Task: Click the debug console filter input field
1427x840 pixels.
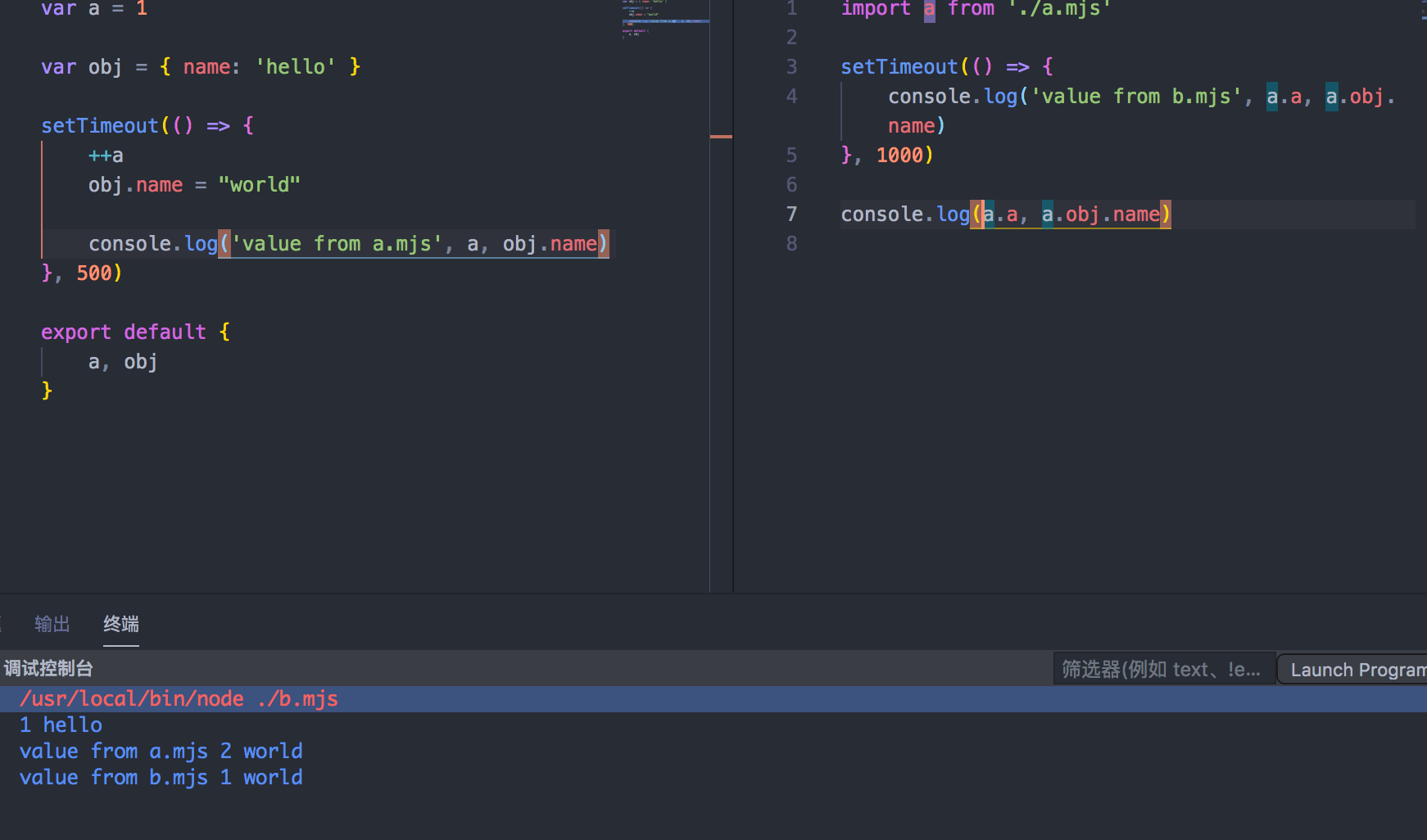Action: click(x=1163, y=669)
